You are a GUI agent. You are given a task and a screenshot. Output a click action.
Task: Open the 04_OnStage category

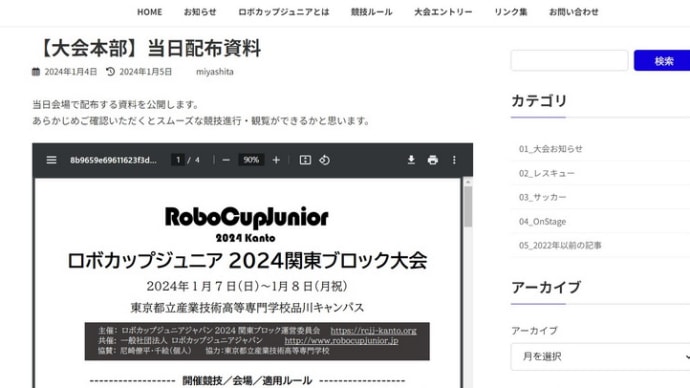click(x=542, y=222)
